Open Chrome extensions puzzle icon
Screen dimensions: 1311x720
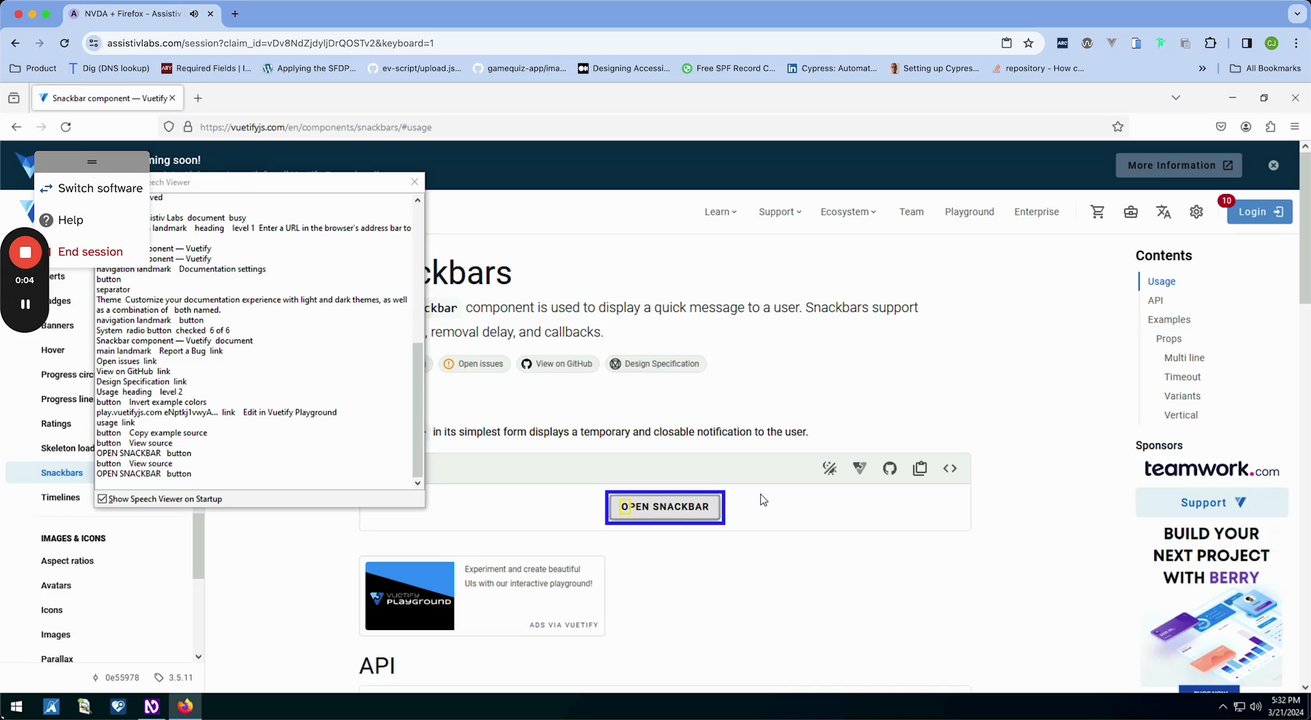coord(1210,43)
